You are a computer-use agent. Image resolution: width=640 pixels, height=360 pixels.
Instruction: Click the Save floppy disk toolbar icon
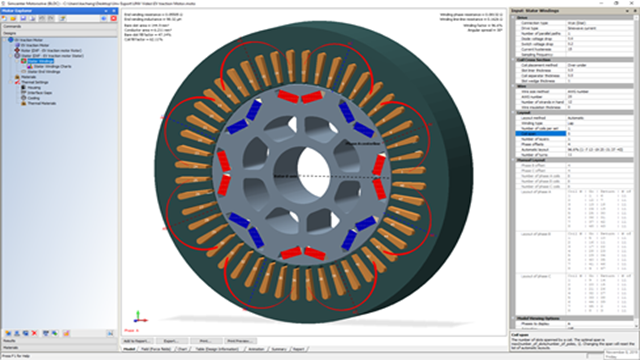[23, 18]
